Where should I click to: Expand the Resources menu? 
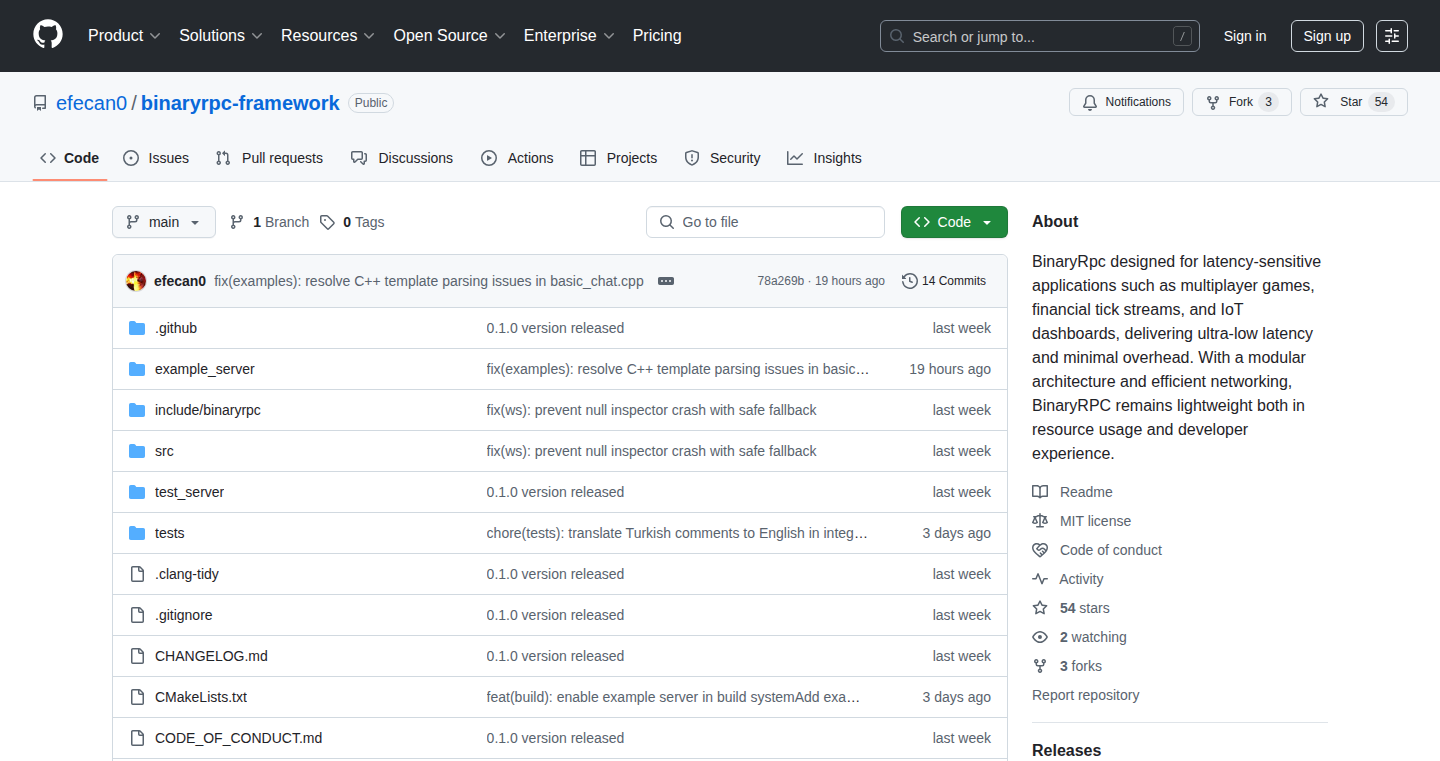click(328, 36)
